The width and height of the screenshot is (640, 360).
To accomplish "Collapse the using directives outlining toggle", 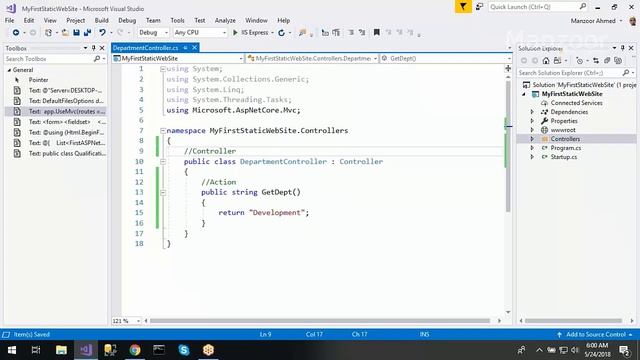I will [x=163, y=69].
